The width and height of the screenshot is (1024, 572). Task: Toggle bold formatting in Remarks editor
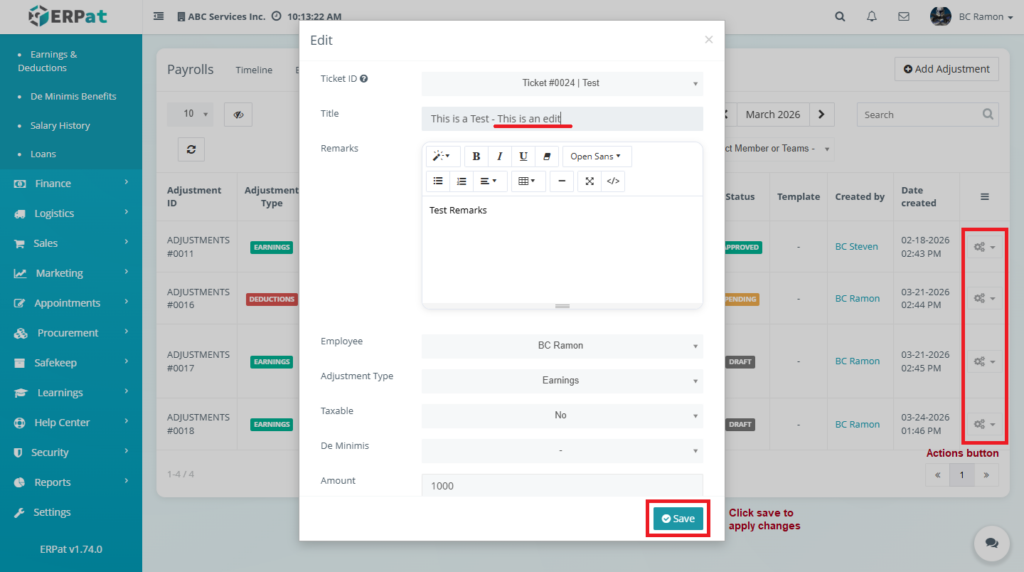[476, 156]
